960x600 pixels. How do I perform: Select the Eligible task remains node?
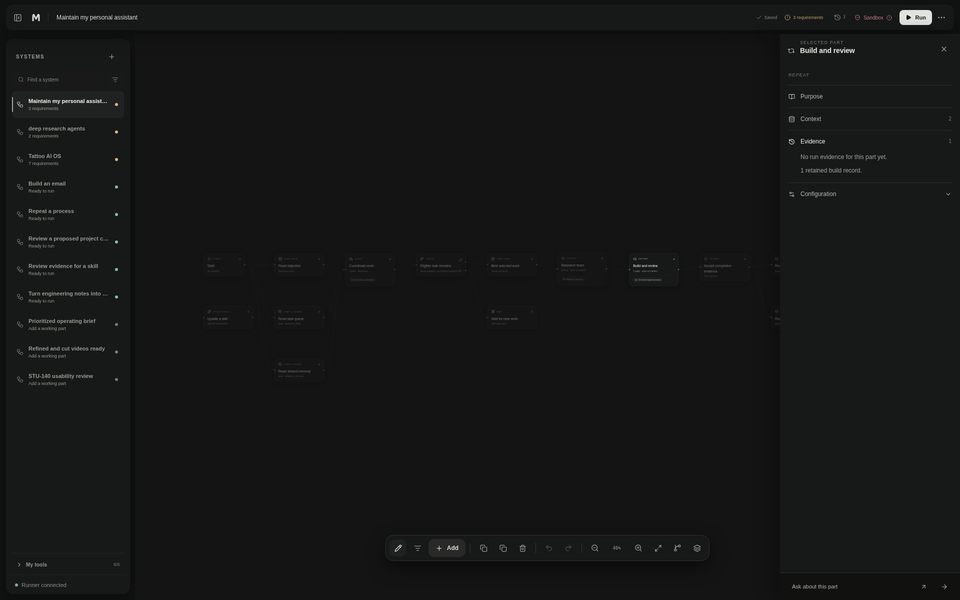pyautogui.click(x=441, y=266)
